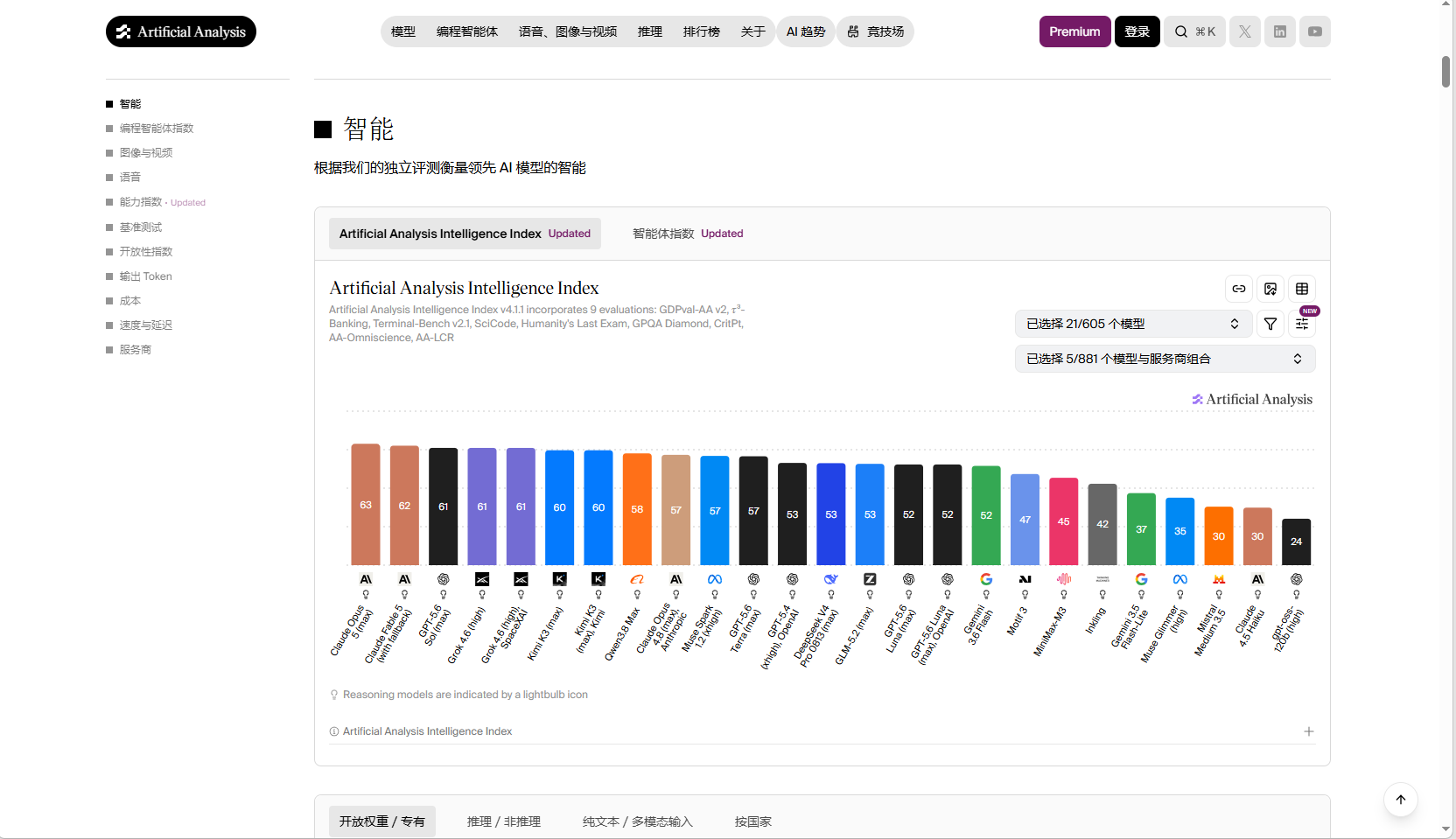1456x839 pixels.
Task: Open the 语音、图像与视频 navigation menu
Action: coord(568,31)
